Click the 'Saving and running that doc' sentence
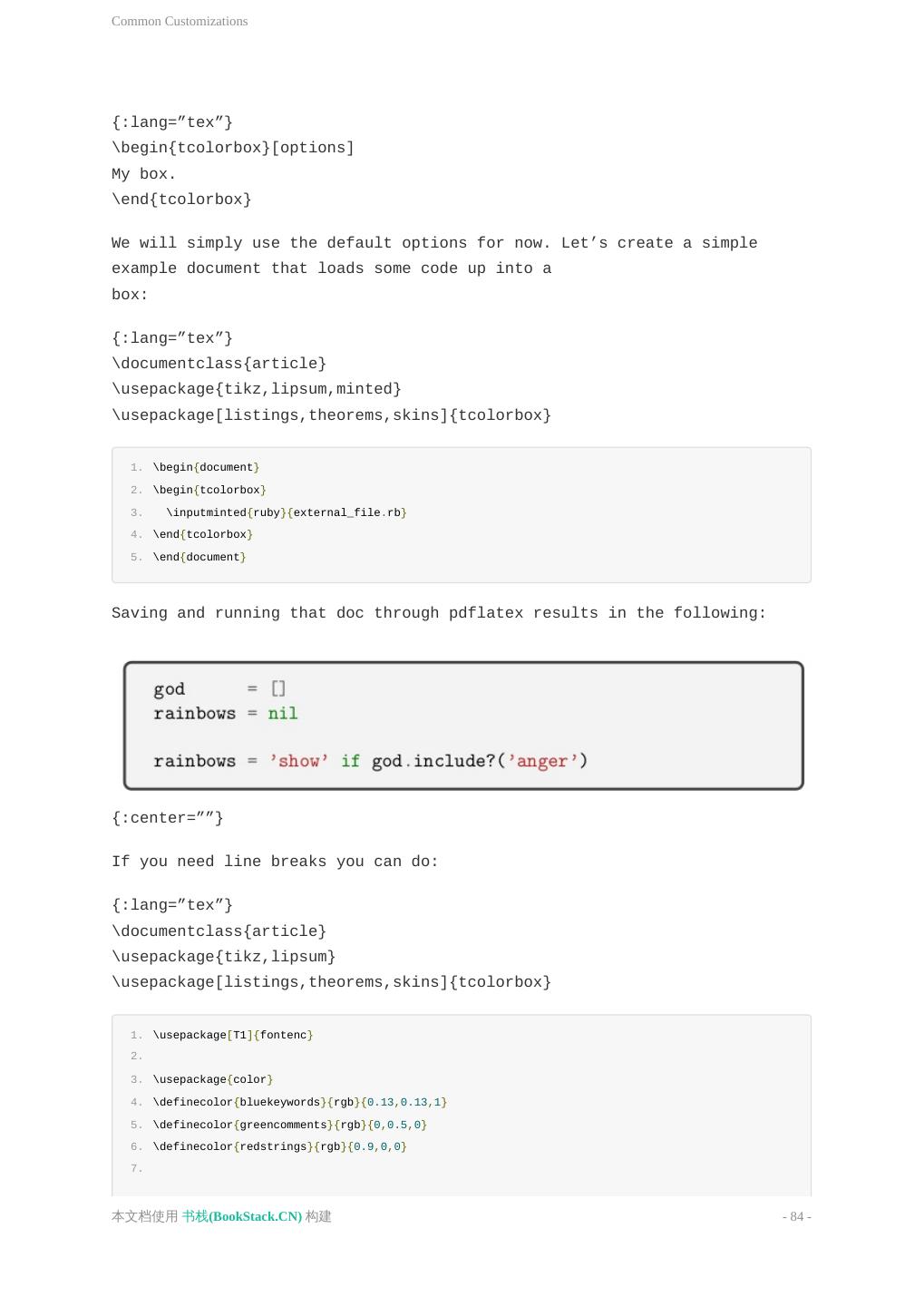This screenshot has height=1306, width=924. (439, 613)
